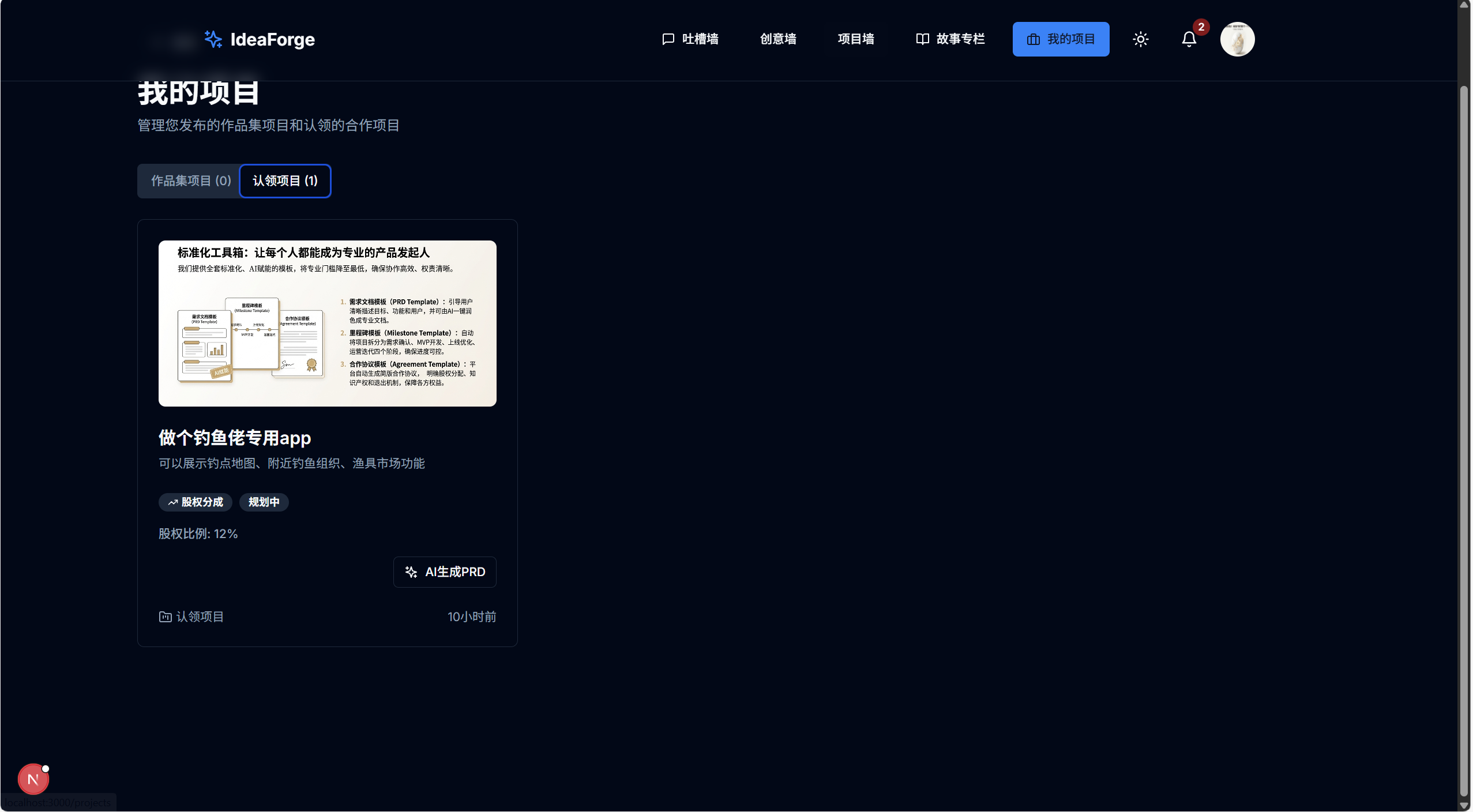1473x812 pixels.
Task: Open the notifications bell icon
Action: pos(1189,39)
